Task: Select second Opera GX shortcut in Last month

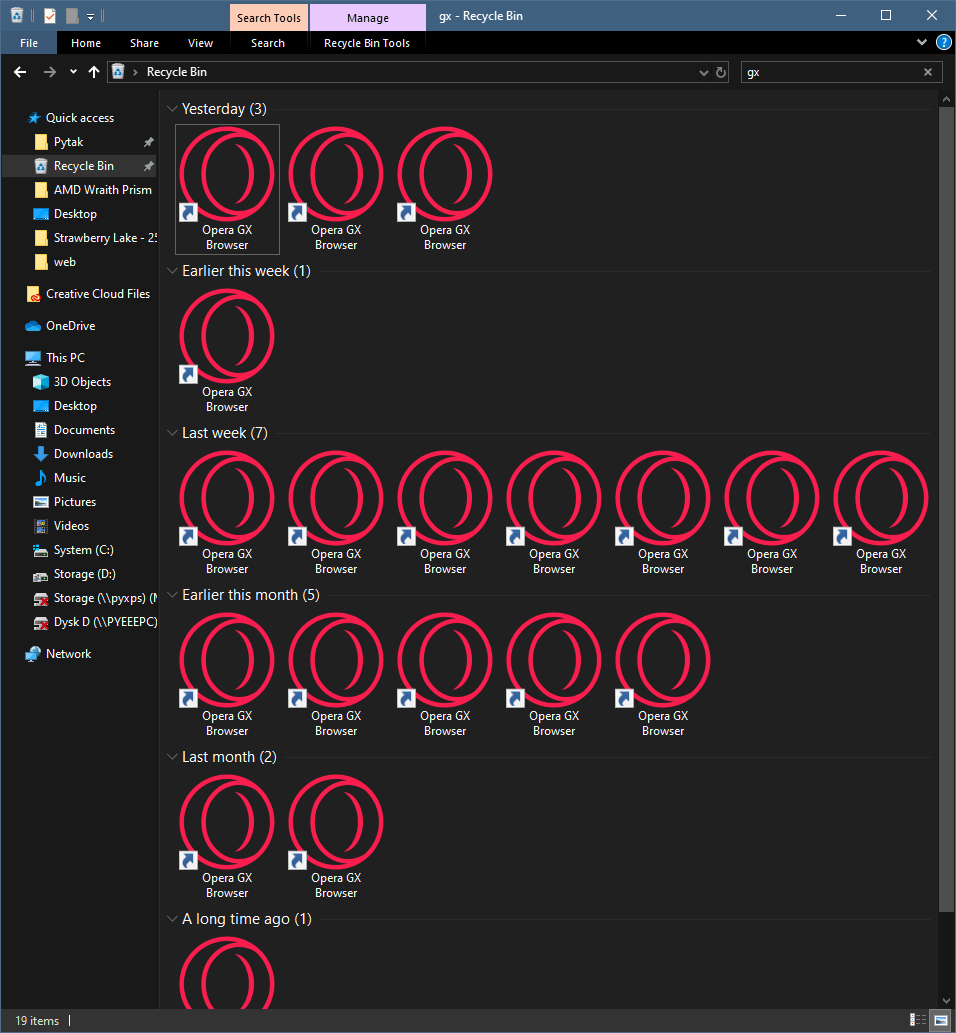Action: click(x=336, y=837)
